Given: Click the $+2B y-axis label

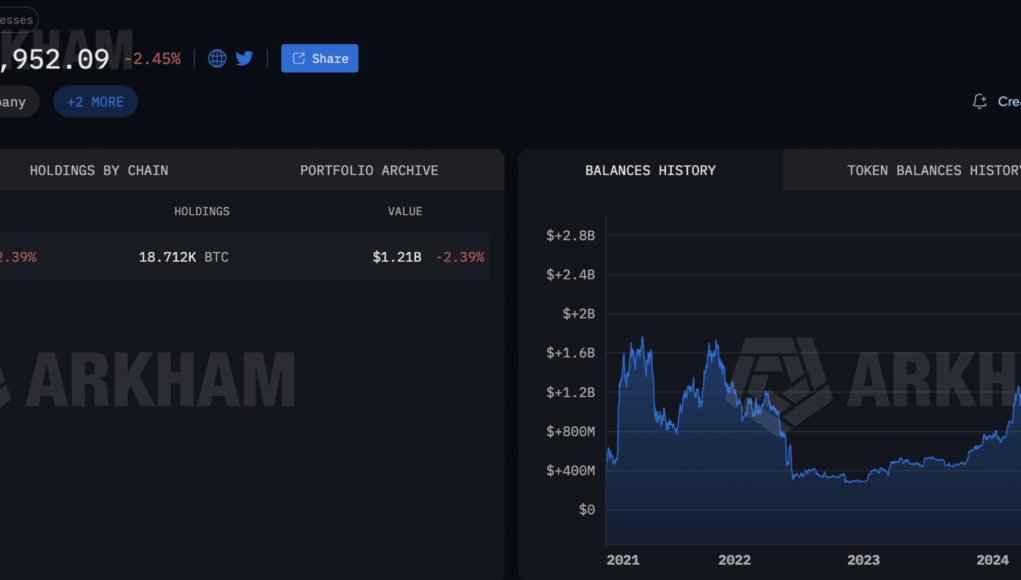Looking at the screenshot, I should point(579,314).
